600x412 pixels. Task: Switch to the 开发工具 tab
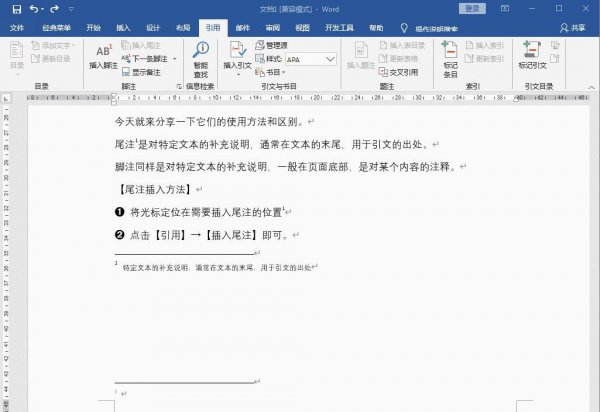click(339, 28)
